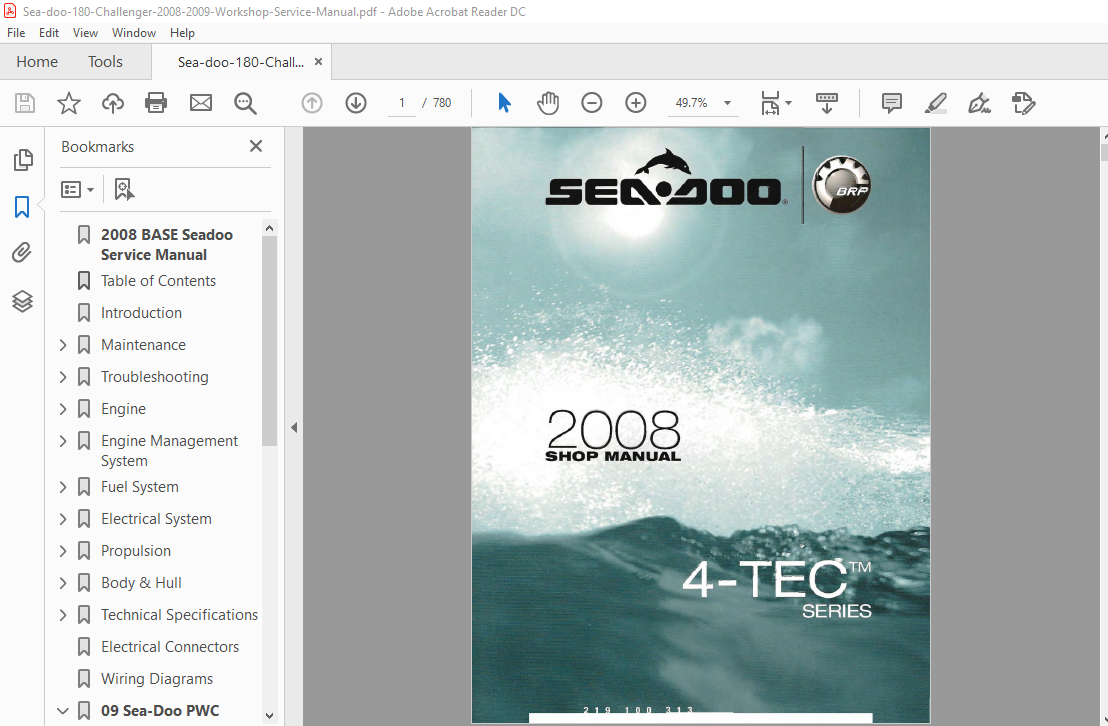Click the rotate/share page icon in toolbar
1108x726 pixels.
[1023, 103]
